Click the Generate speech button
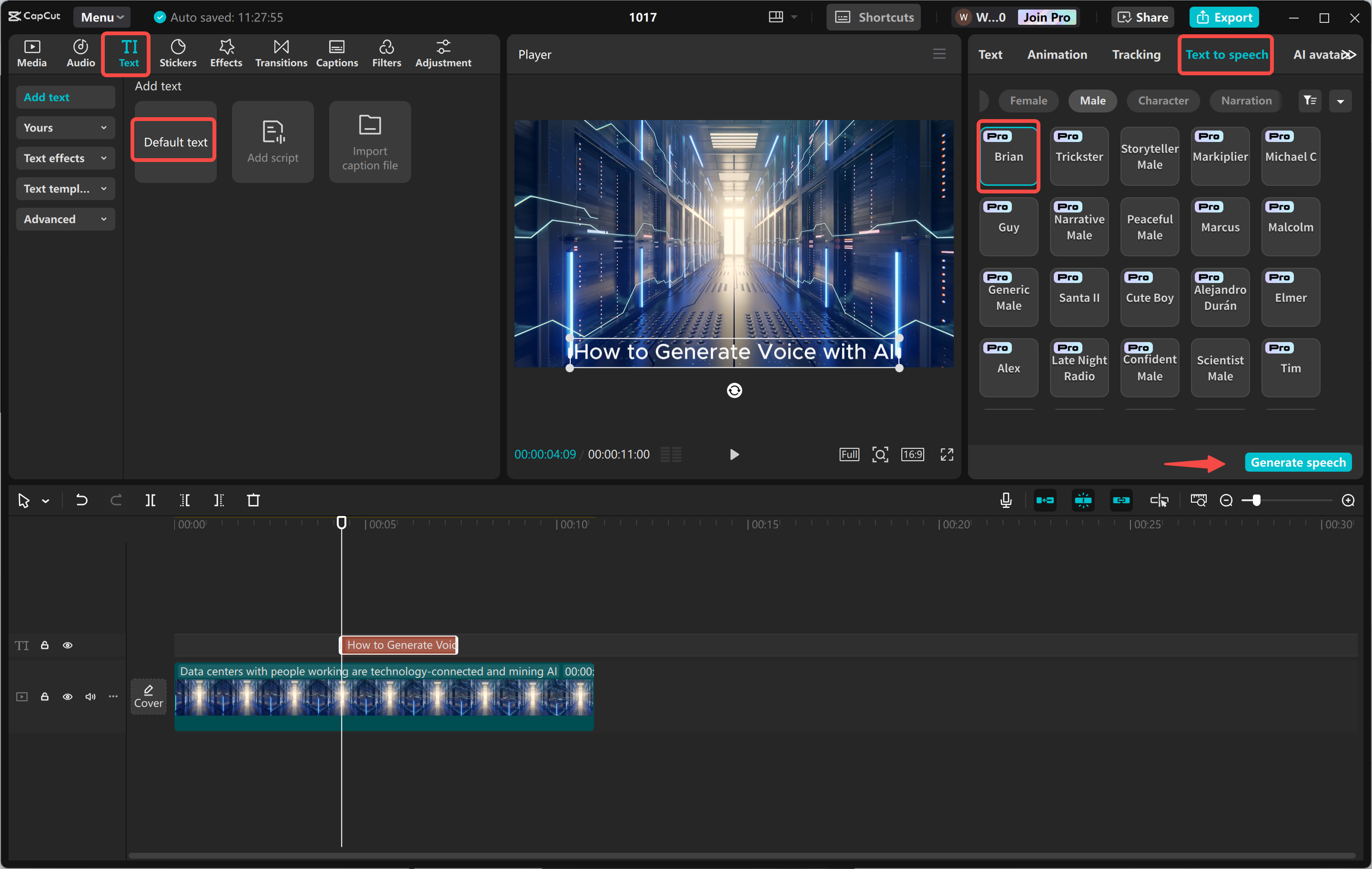 (1298, 462)
